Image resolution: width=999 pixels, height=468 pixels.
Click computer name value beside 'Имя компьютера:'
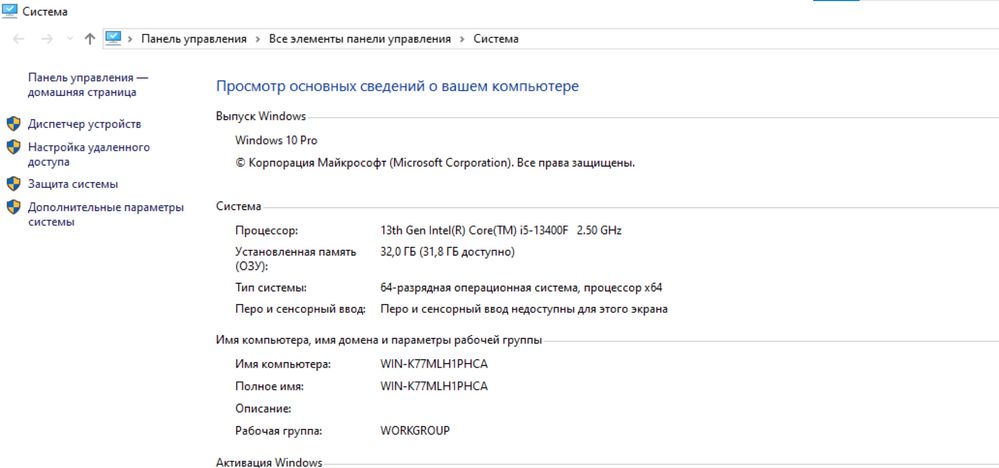click(x=433, y=365)
